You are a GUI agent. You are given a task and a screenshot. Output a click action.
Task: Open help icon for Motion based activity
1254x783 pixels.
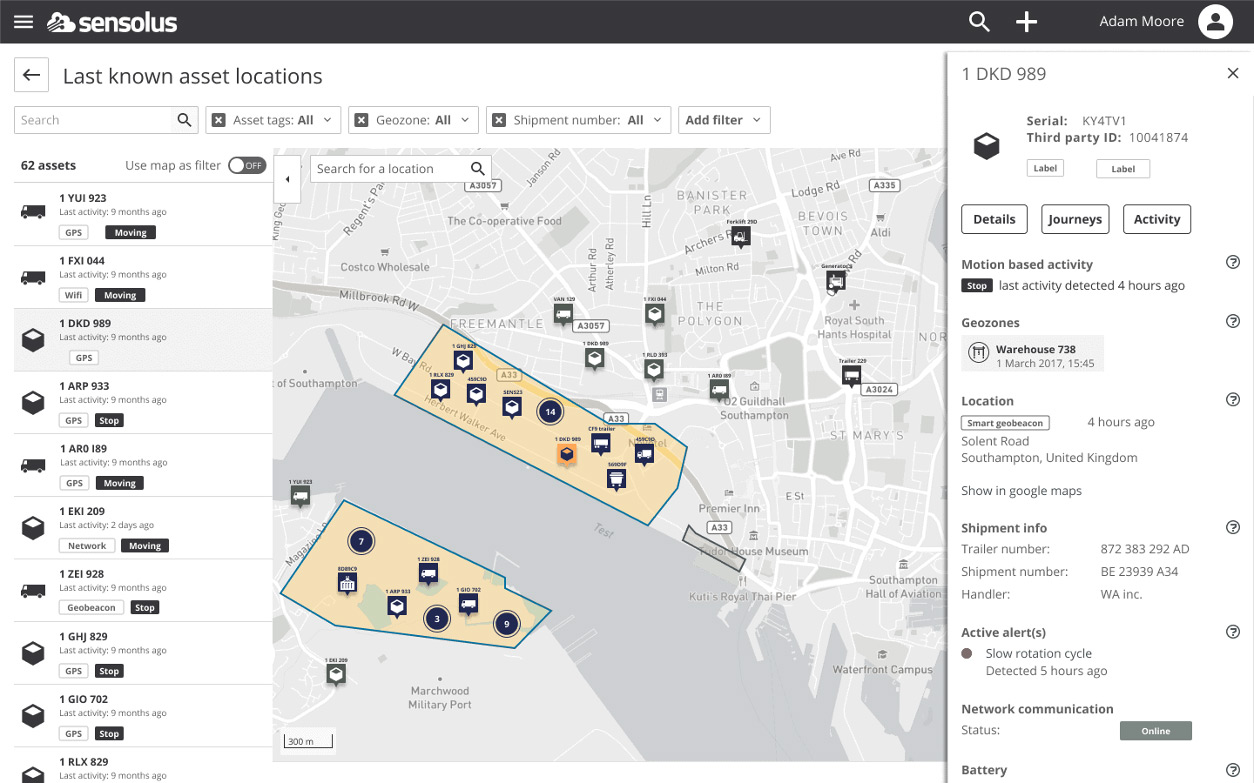1232,263
